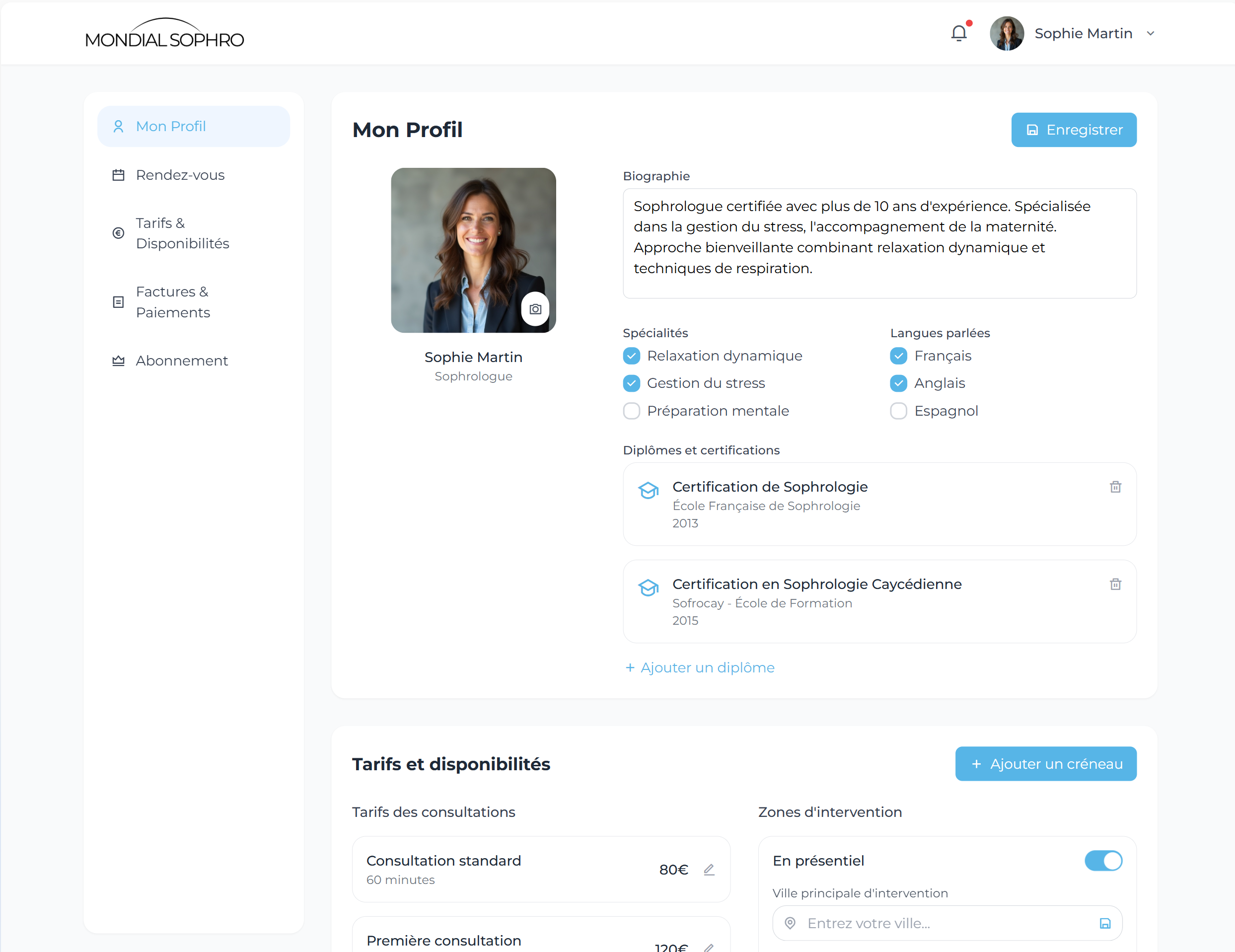Edit Consultation standard price with pencil icon
Image resolution: width=1235 pixels, height=952 pixels.
(x=710, y=870)
